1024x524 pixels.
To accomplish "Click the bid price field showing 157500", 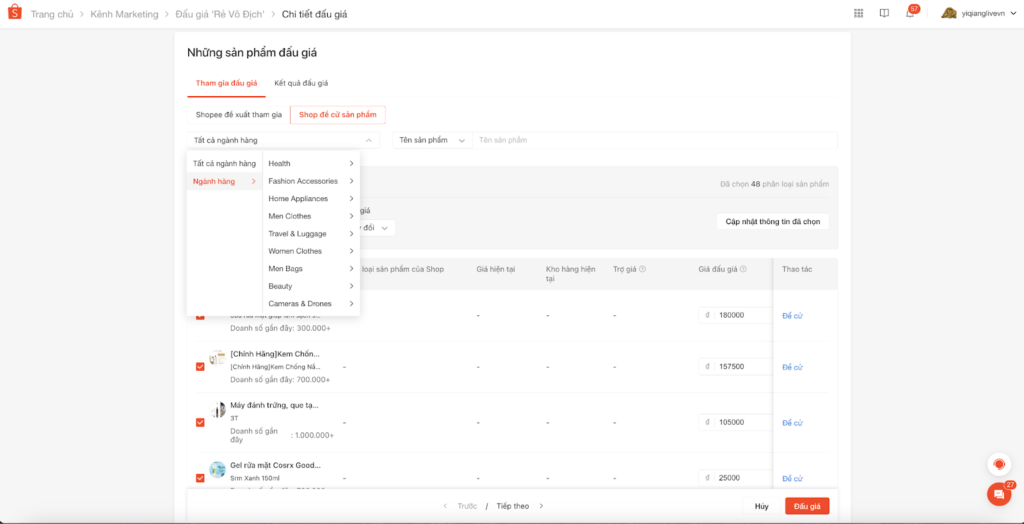I will pyautogui.click(x=735, y=367).
